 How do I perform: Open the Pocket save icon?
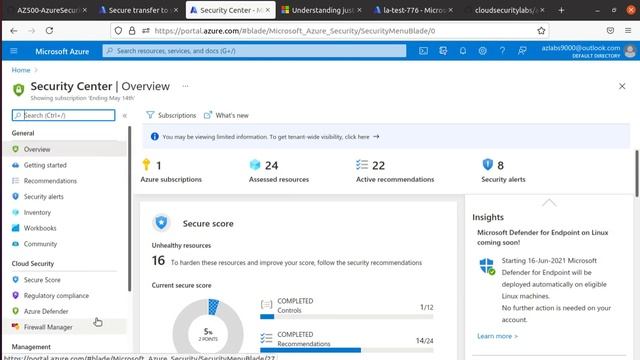610,31
